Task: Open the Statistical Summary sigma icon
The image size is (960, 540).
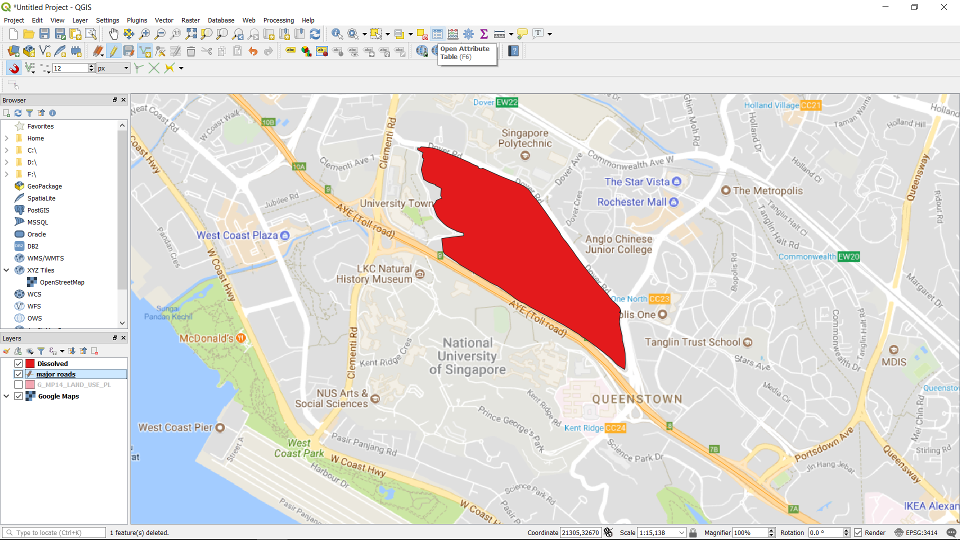Action: [483, 34]
